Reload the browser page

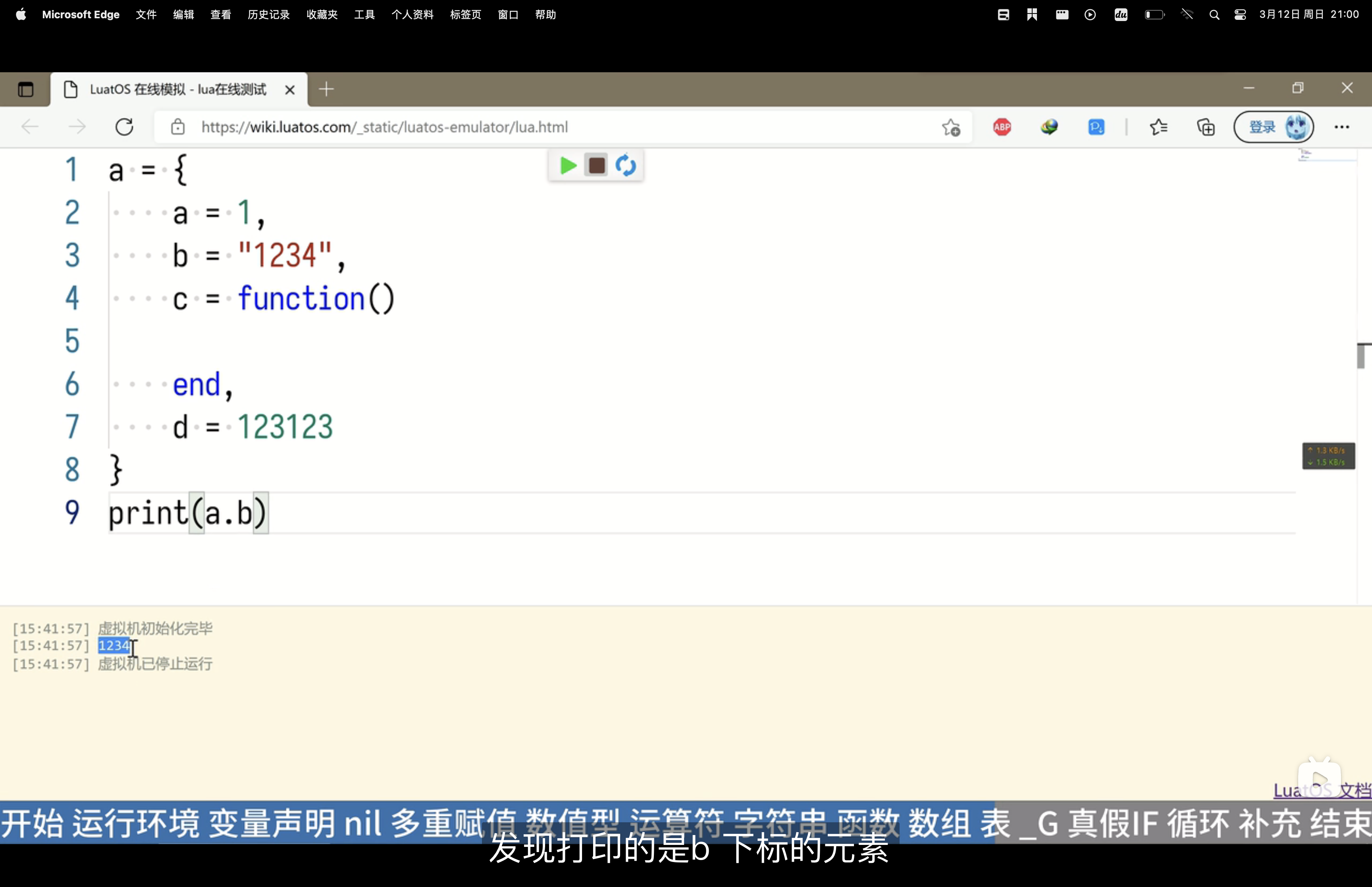pyautogui.click(x=124, y=127)
